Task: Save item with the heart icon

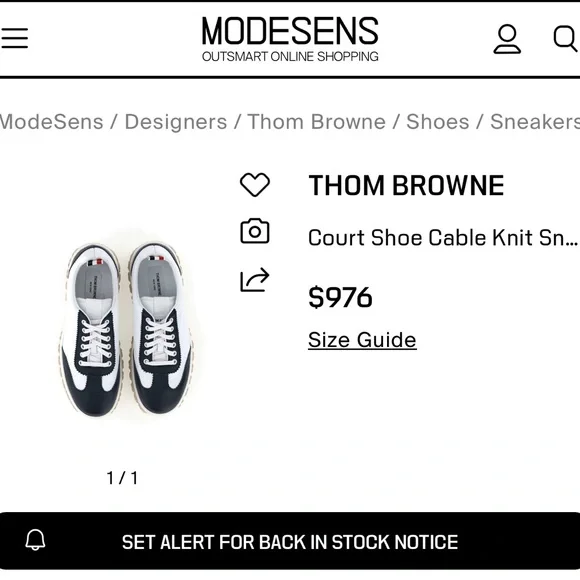Action: click(x=255, y=184)
